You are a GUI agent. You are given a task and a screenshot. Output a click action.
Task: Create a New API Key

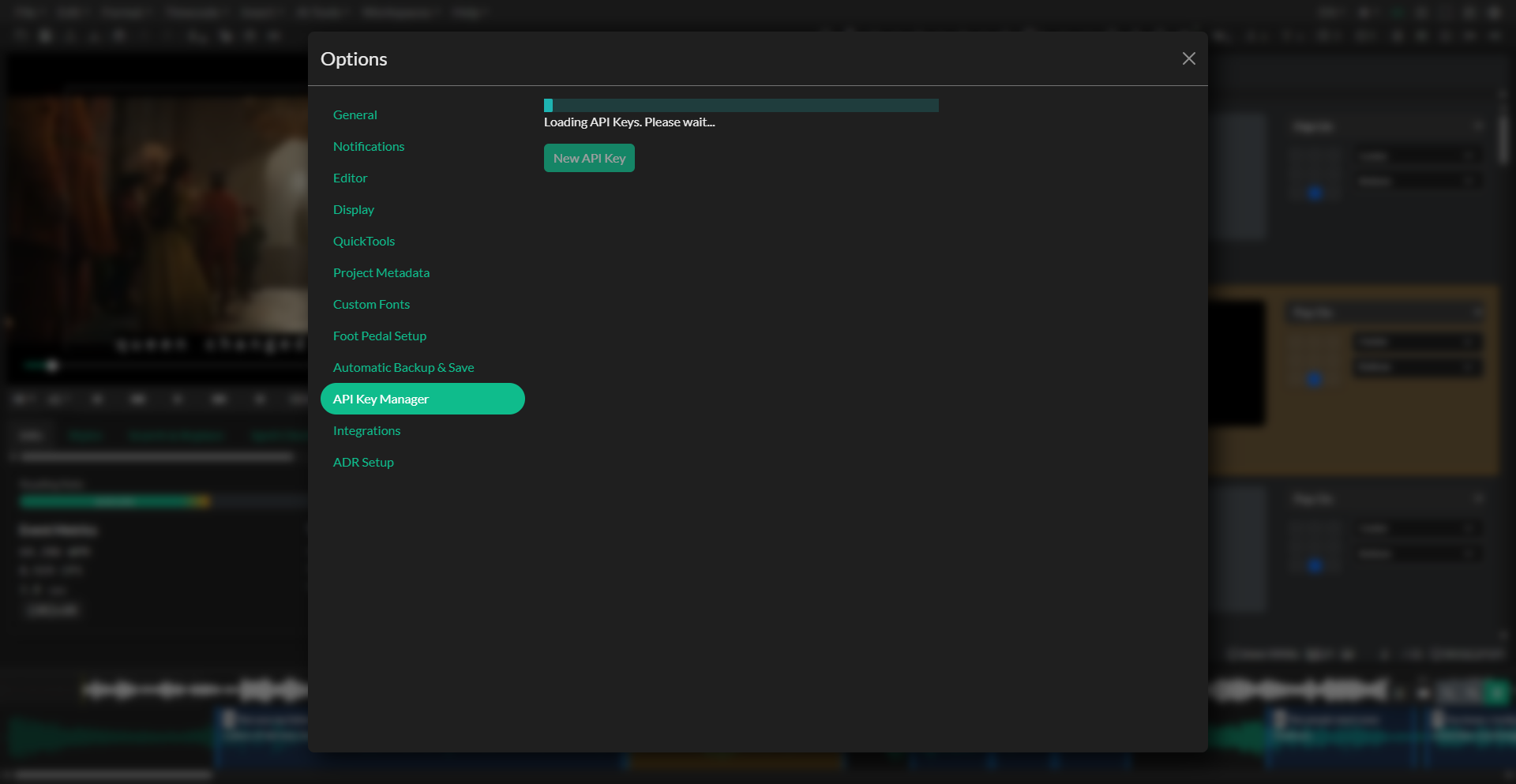coord(589,157)
